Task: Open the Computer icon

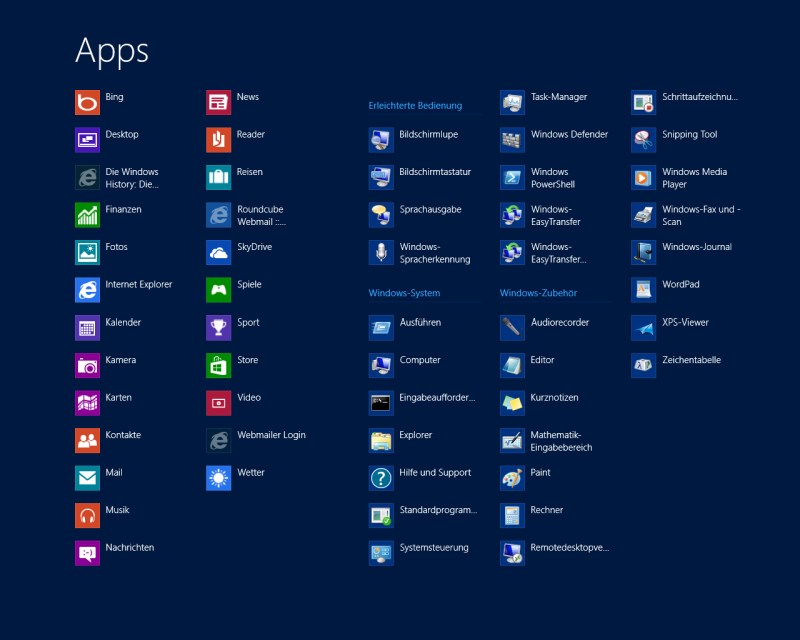Action: (381, 365)
